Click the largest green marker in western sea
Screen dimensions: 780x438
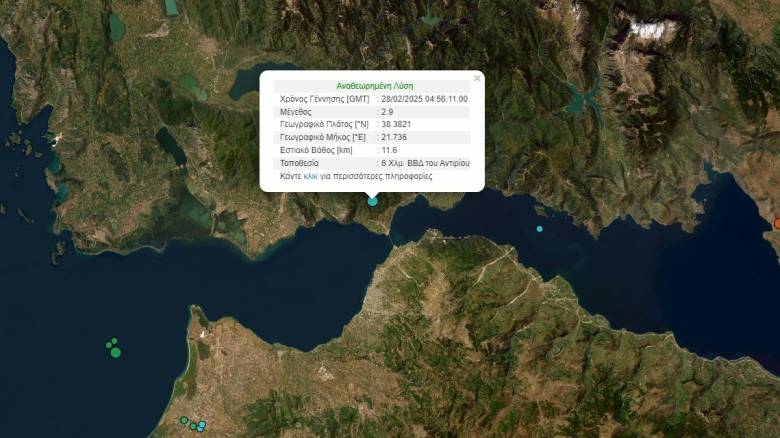pyautogui.click(x=116, y=352)
